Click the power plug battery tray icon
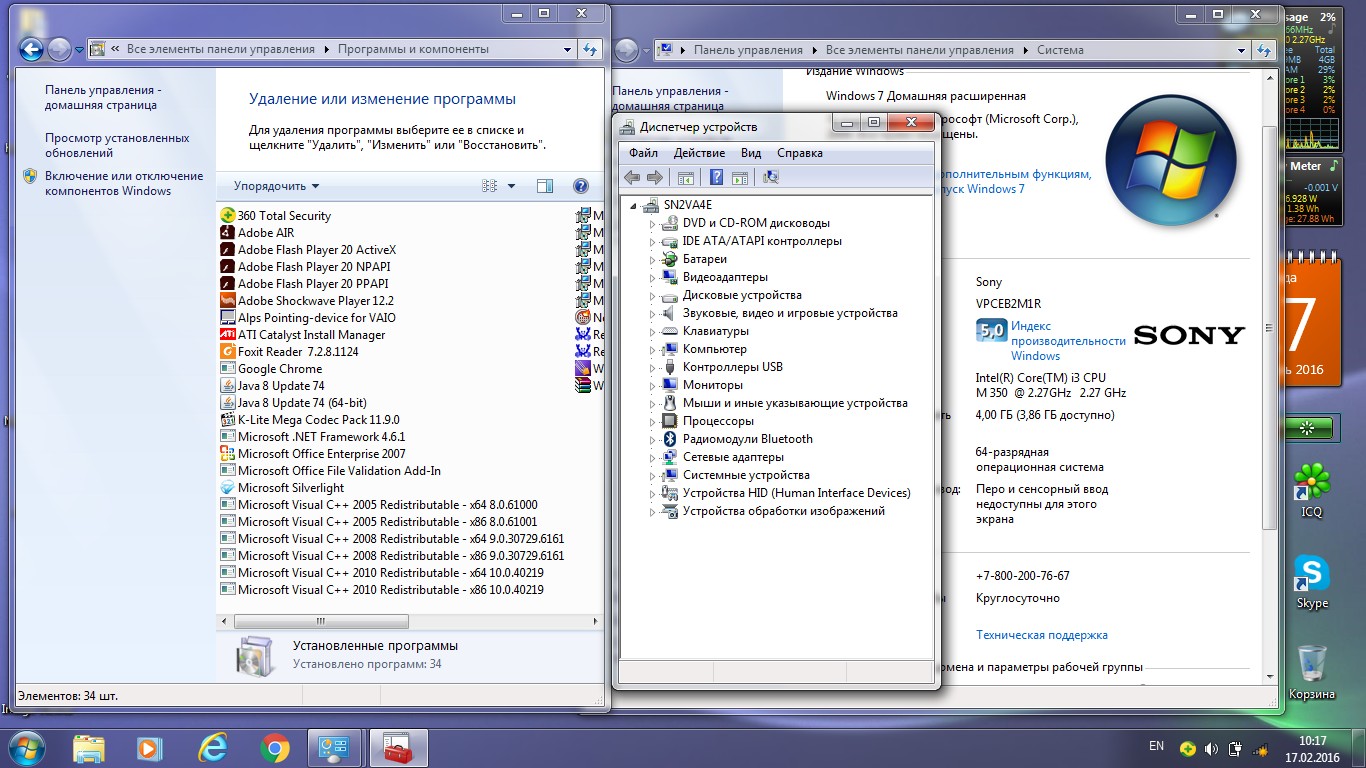 tap(1235, 748)
